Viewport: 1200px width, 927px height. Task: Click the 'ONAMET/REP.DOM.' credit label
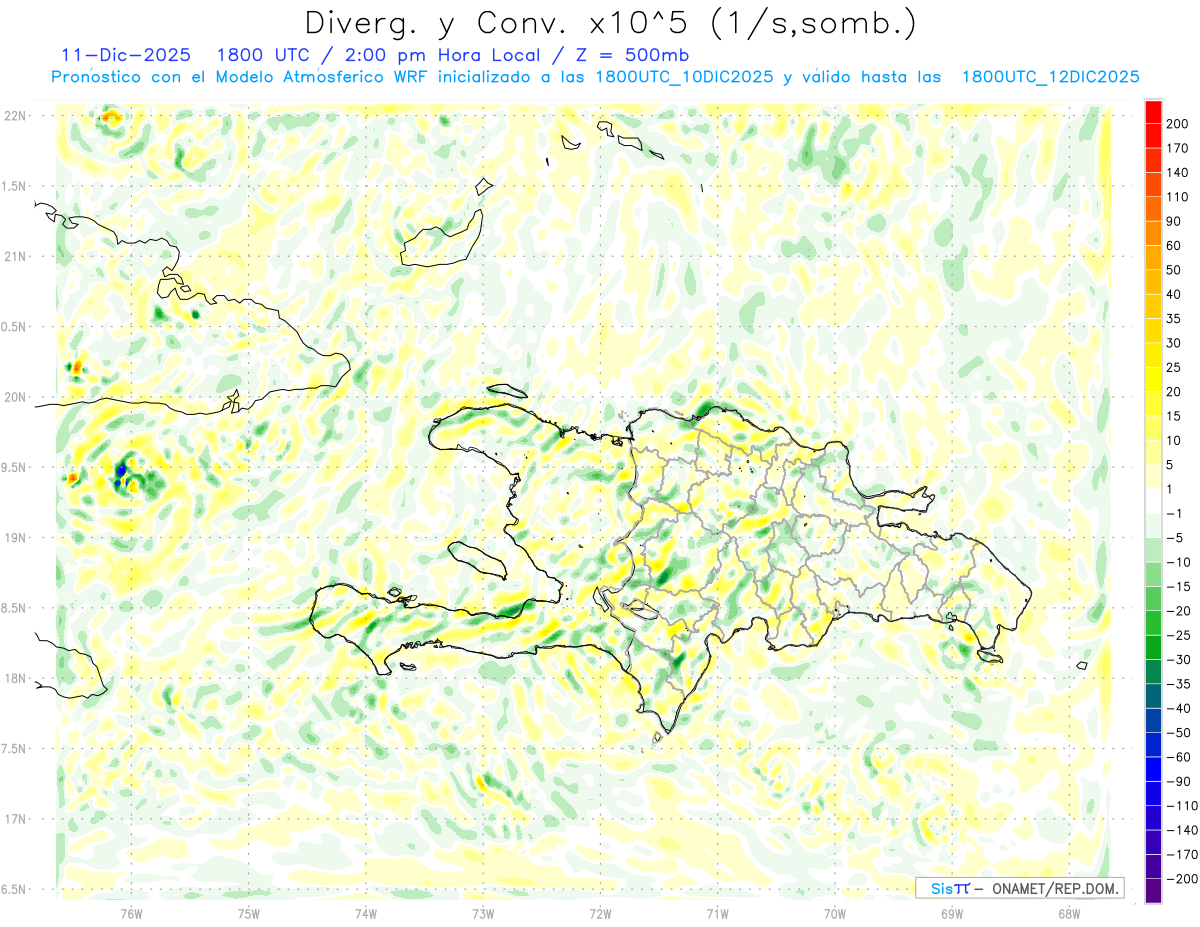(x=1055, y=888)
